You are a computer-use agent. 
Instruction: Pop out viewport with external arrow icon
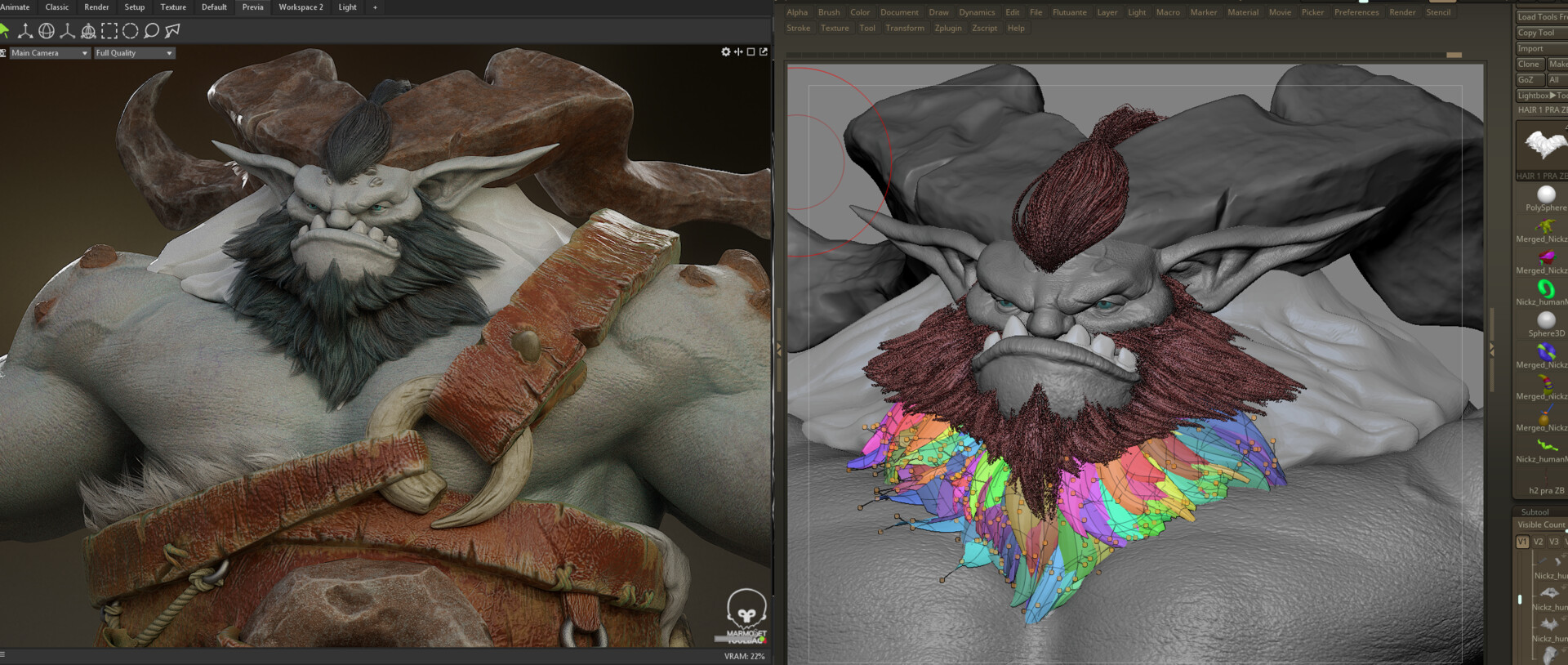coord(764,51)
